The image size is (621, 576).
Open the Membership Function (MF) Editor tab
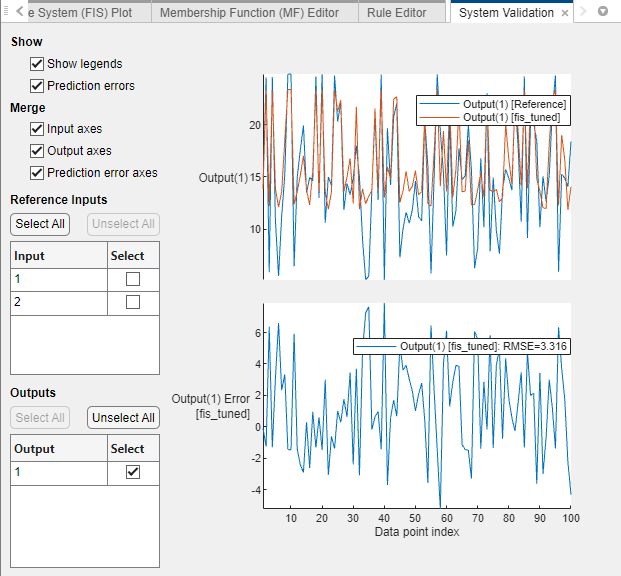tap(249, 13)
